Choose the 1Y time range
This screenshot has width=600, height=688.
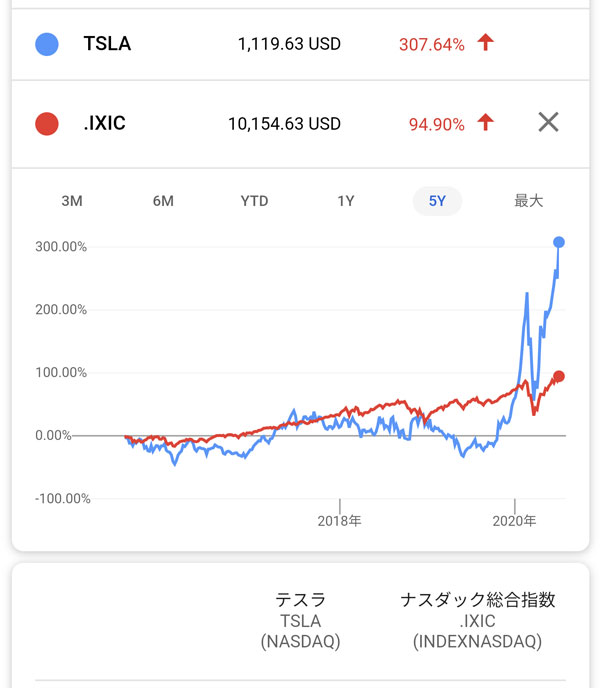click(346, 201)
